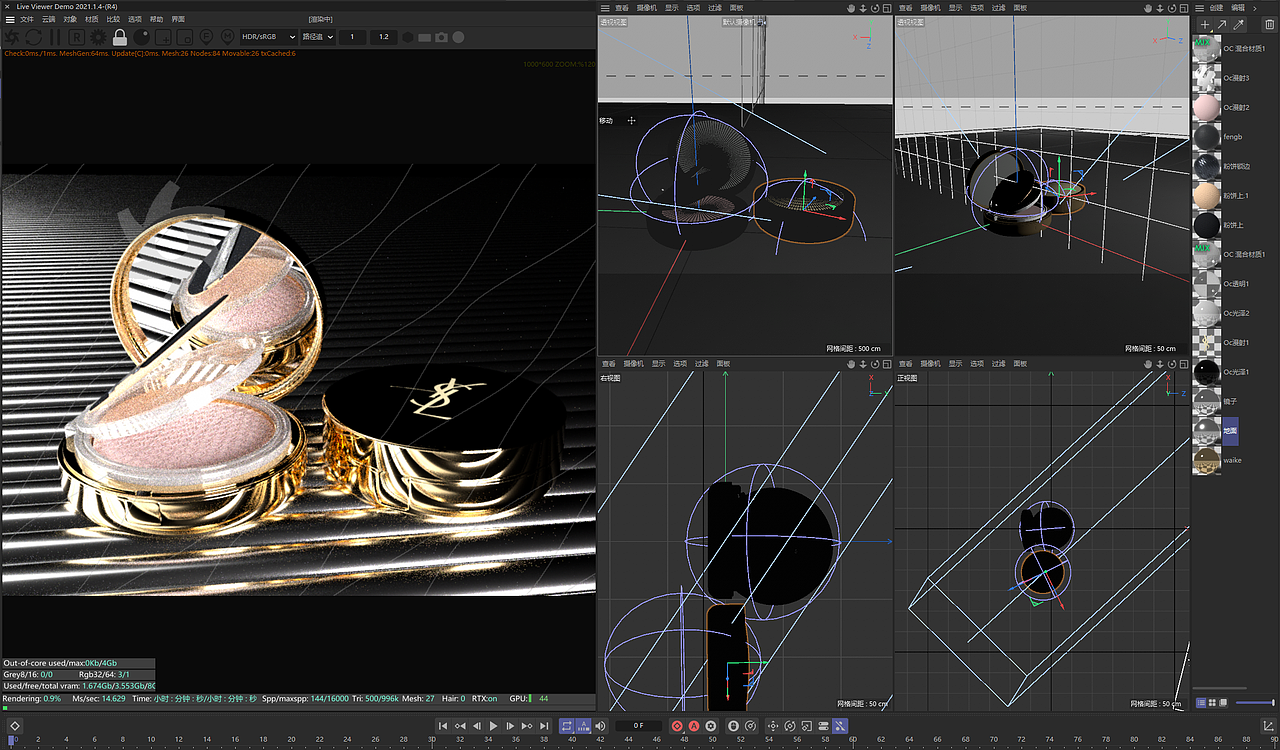Switch material manager to list view icon
1280x750 pixels.
(1201, 703)
